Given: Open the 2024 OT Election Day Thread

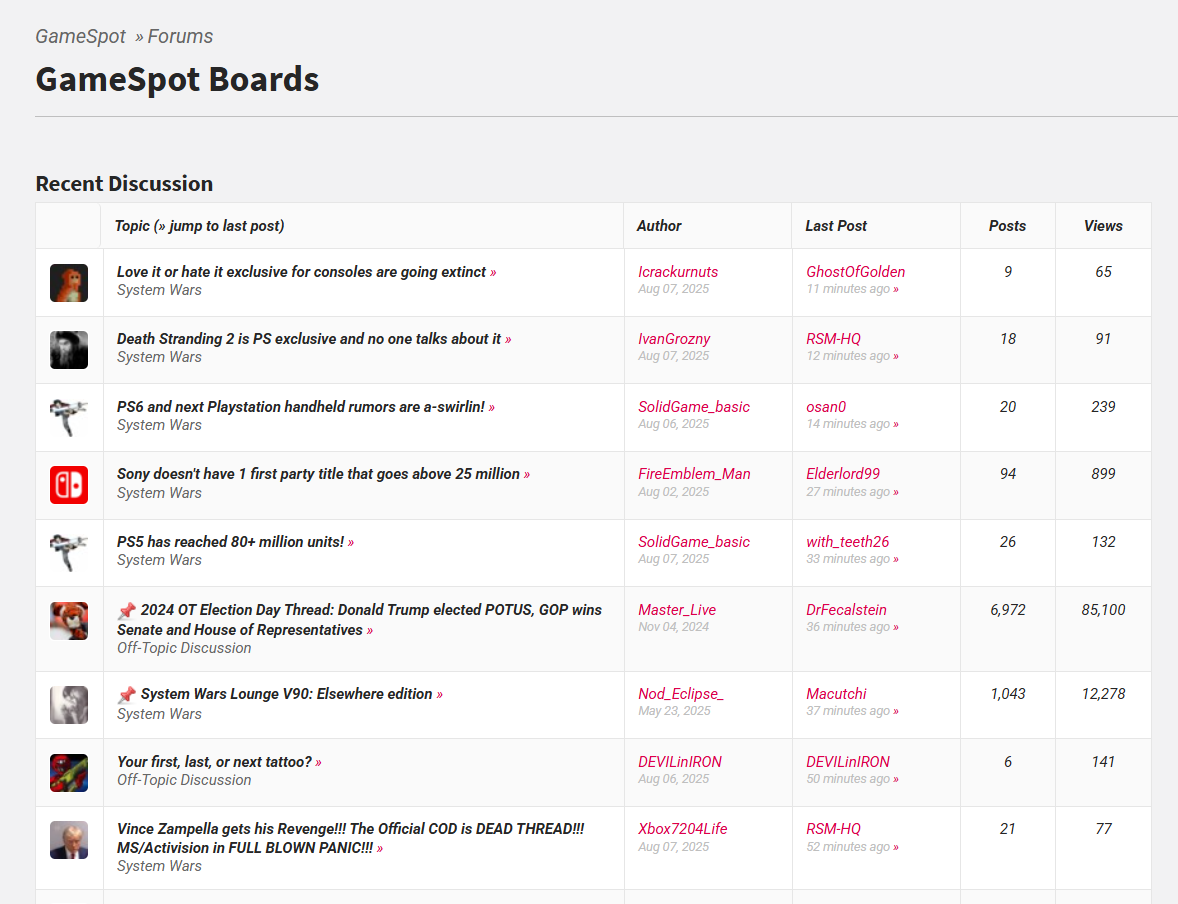Looking at the screenshot, I should [x=359, y=620].
